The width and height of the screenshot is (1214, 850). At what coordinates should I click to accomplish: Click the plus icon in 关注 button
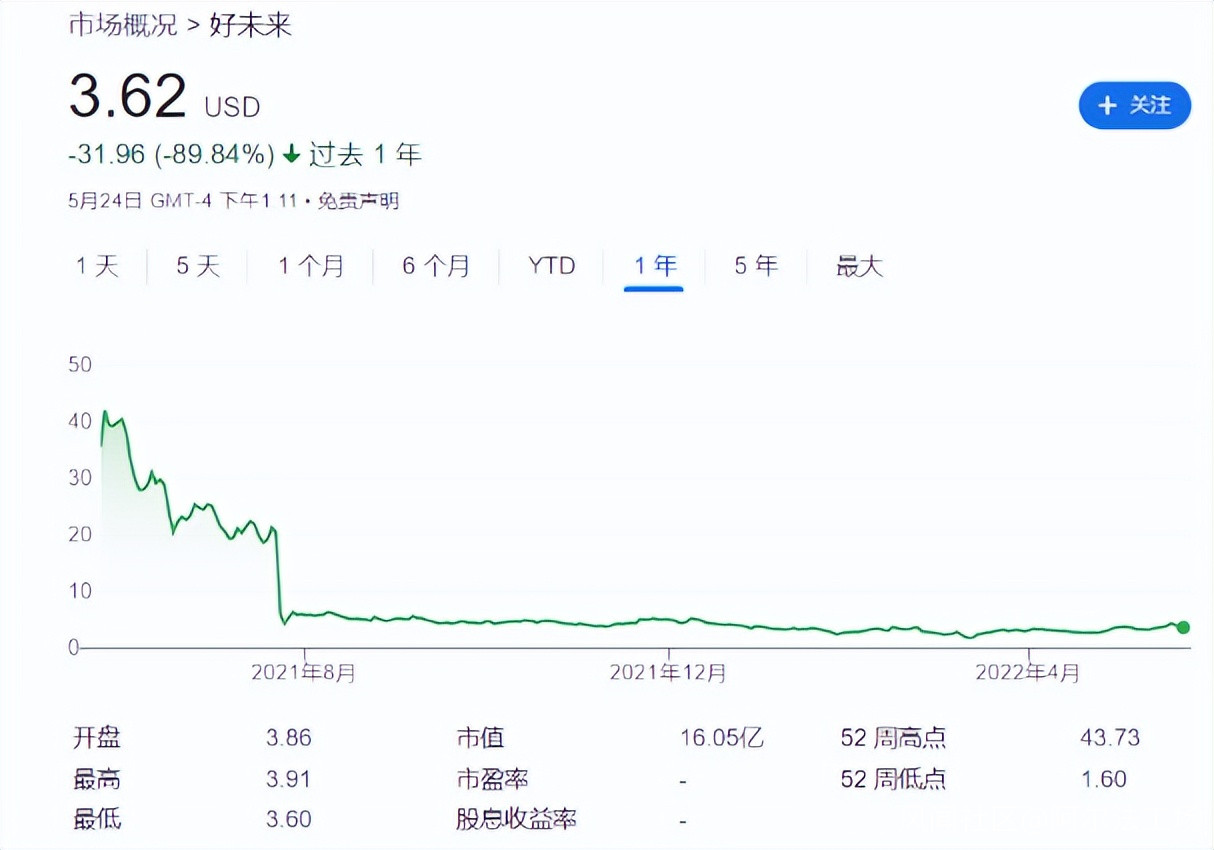(1107, 105)
